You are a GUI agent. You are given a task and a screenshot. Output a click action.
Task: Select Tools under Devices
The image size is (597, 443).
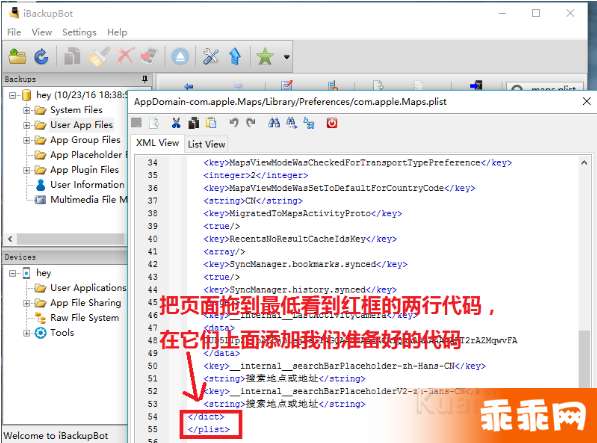pos(62,333)
